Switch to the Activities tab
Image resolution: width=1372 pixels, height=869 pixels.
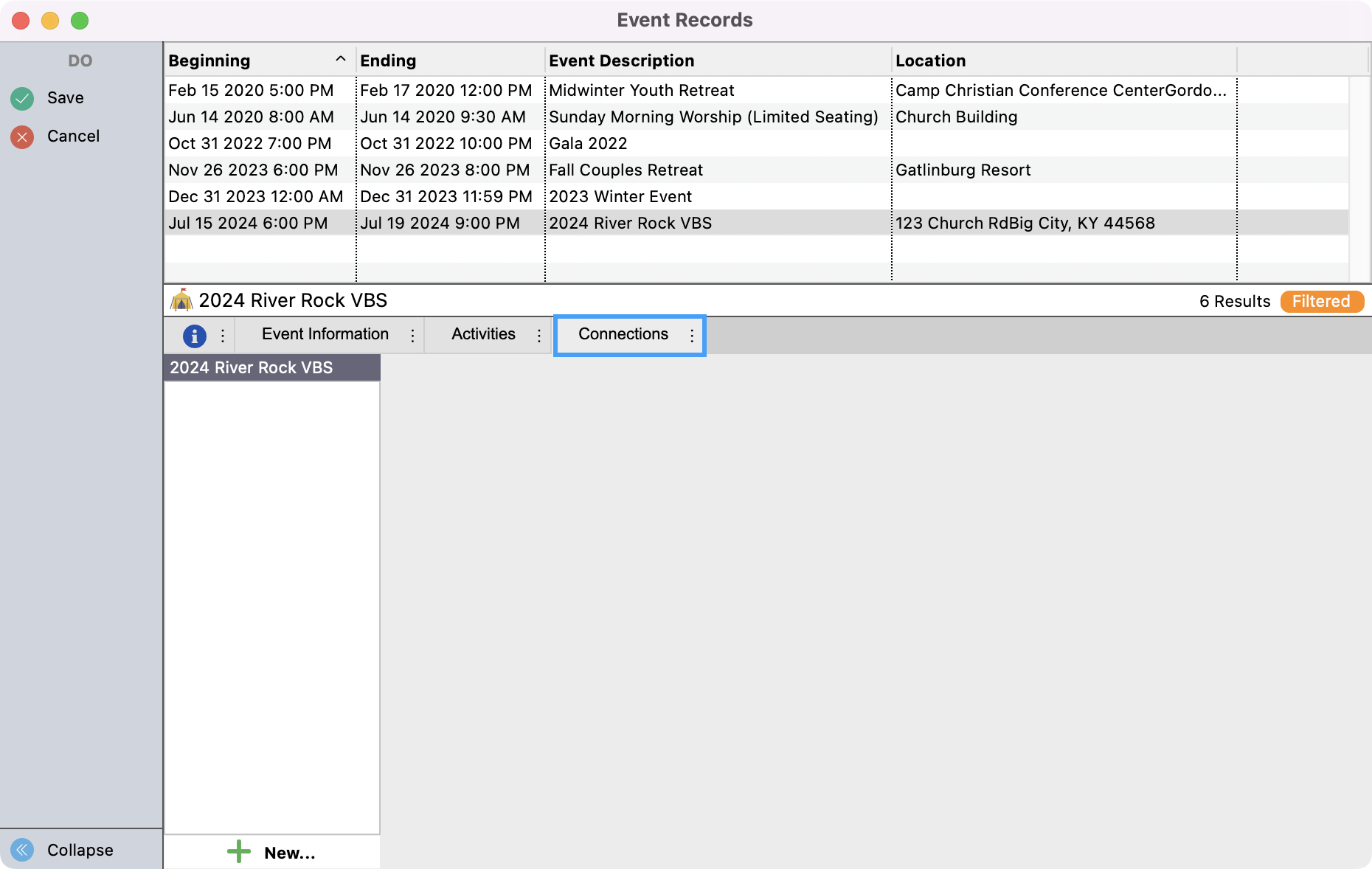pos(483,334)
